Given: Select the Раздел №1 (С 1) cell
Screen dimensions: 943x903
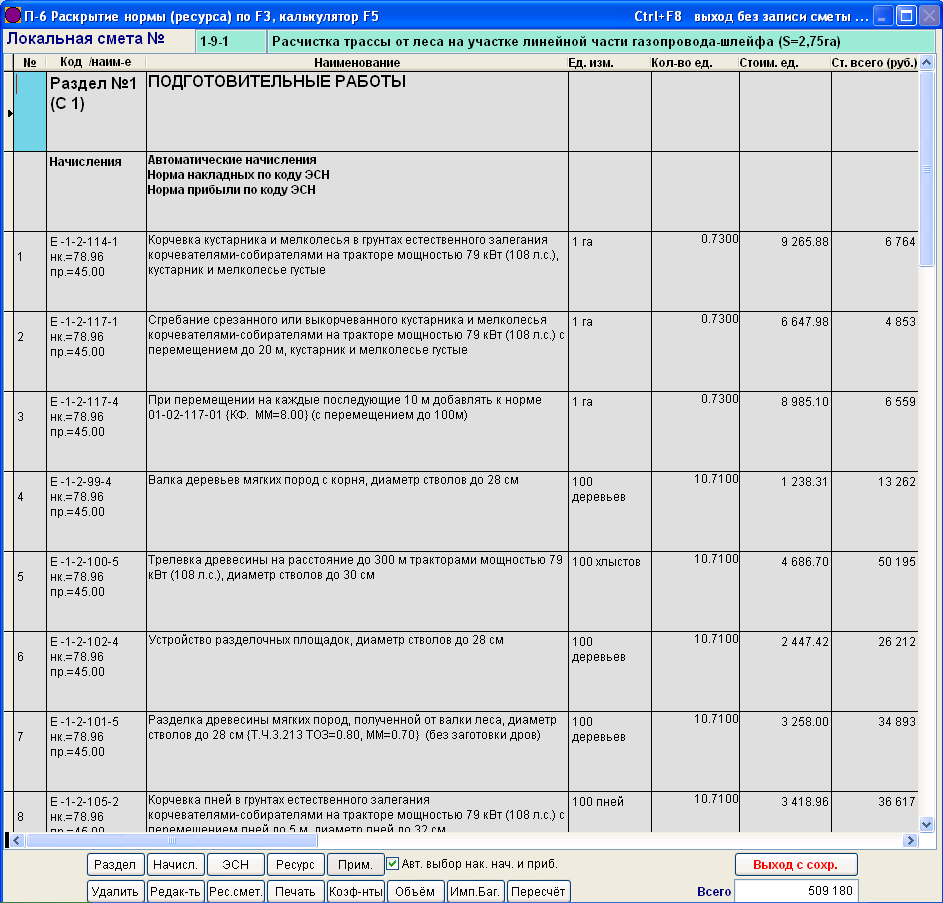Looking at the screenshot, I should [96, 111].
